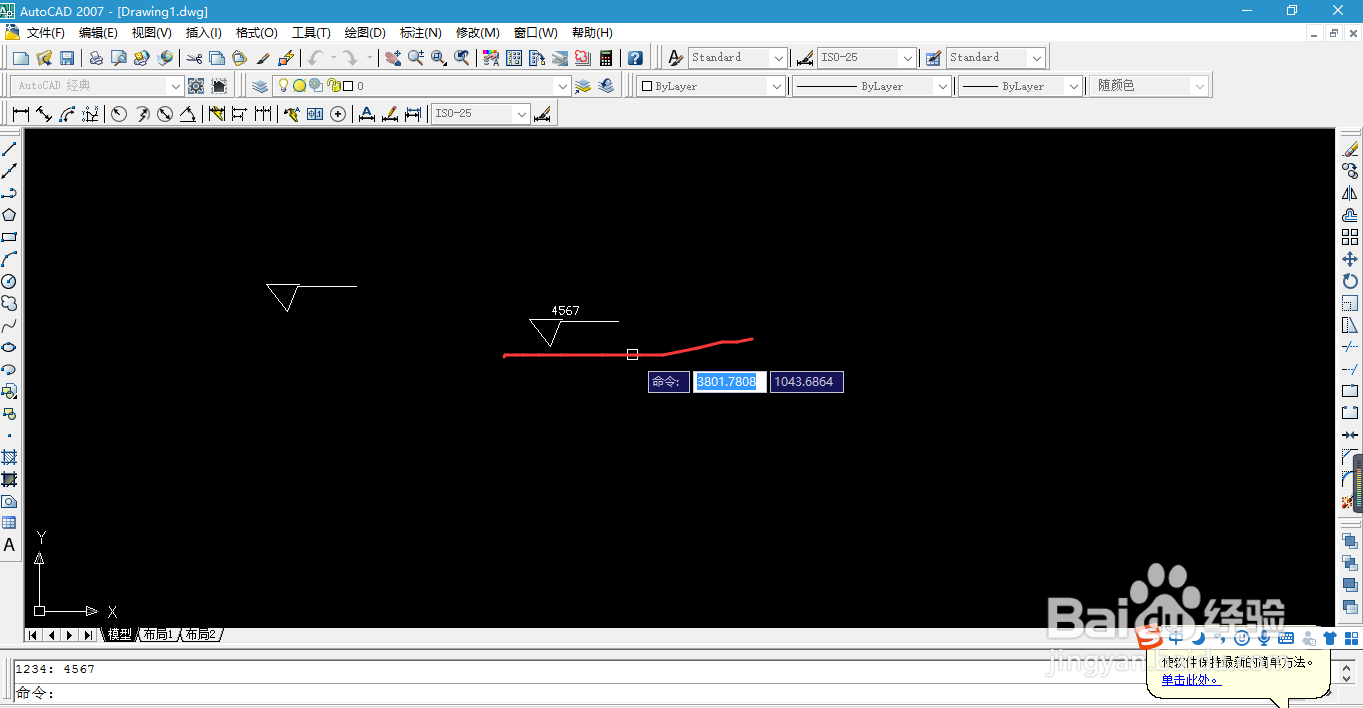
Task: Open the ISO-25 dimension style dropdown in Styles toolbar
Action: [x=907, y=58]
